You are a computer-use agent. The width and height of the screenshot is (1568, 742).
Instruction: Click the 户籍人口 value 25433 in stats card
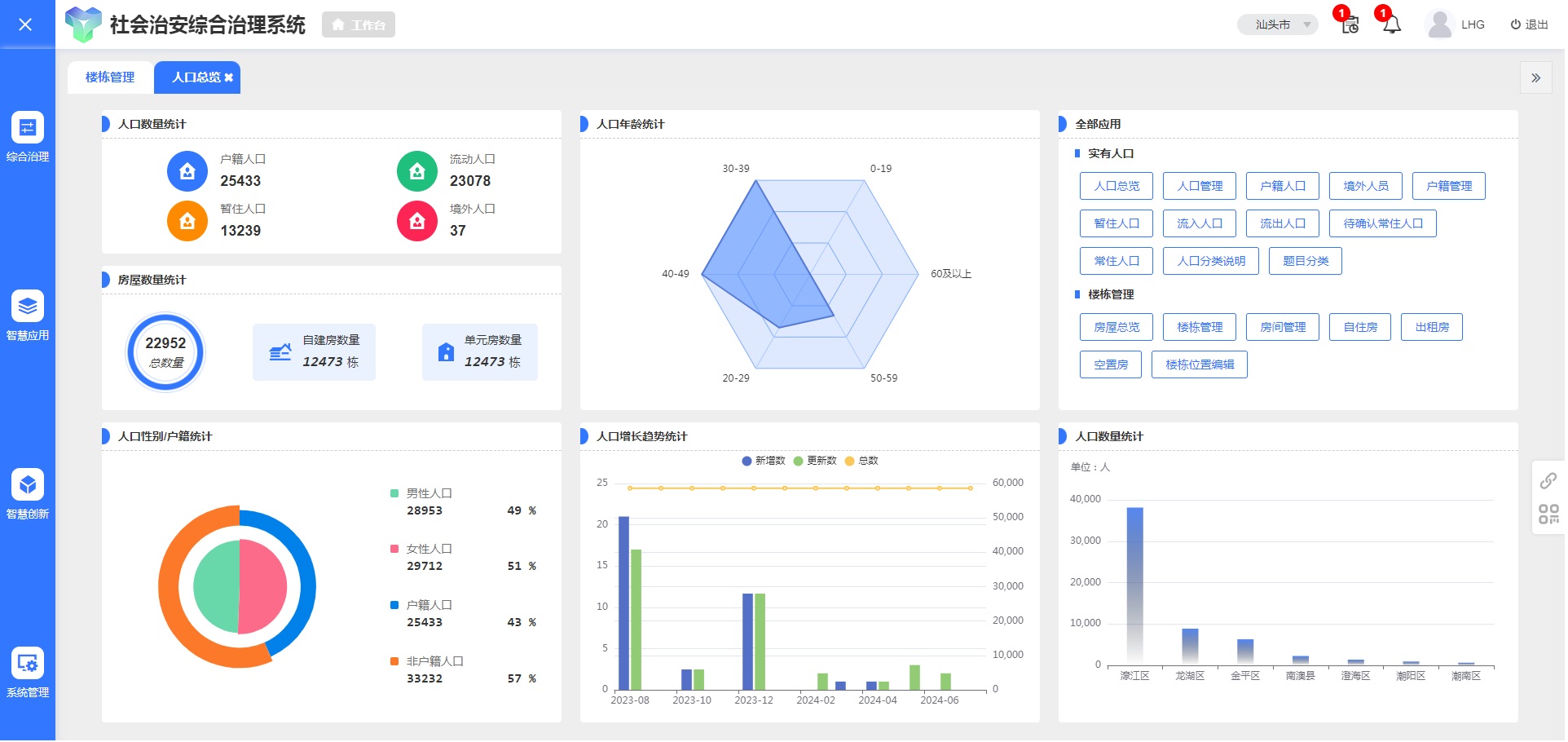tap(240, 181)
